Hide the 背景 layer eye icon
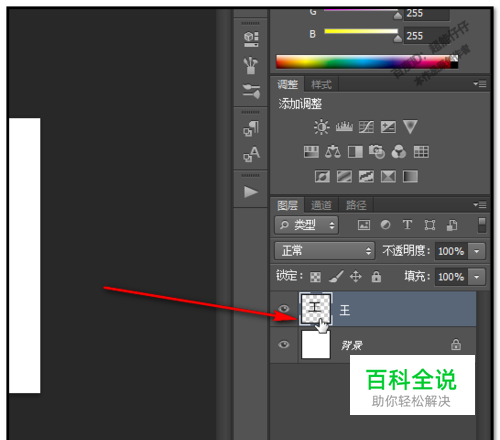This screenshot has height=440, width=500. (284, 344)
